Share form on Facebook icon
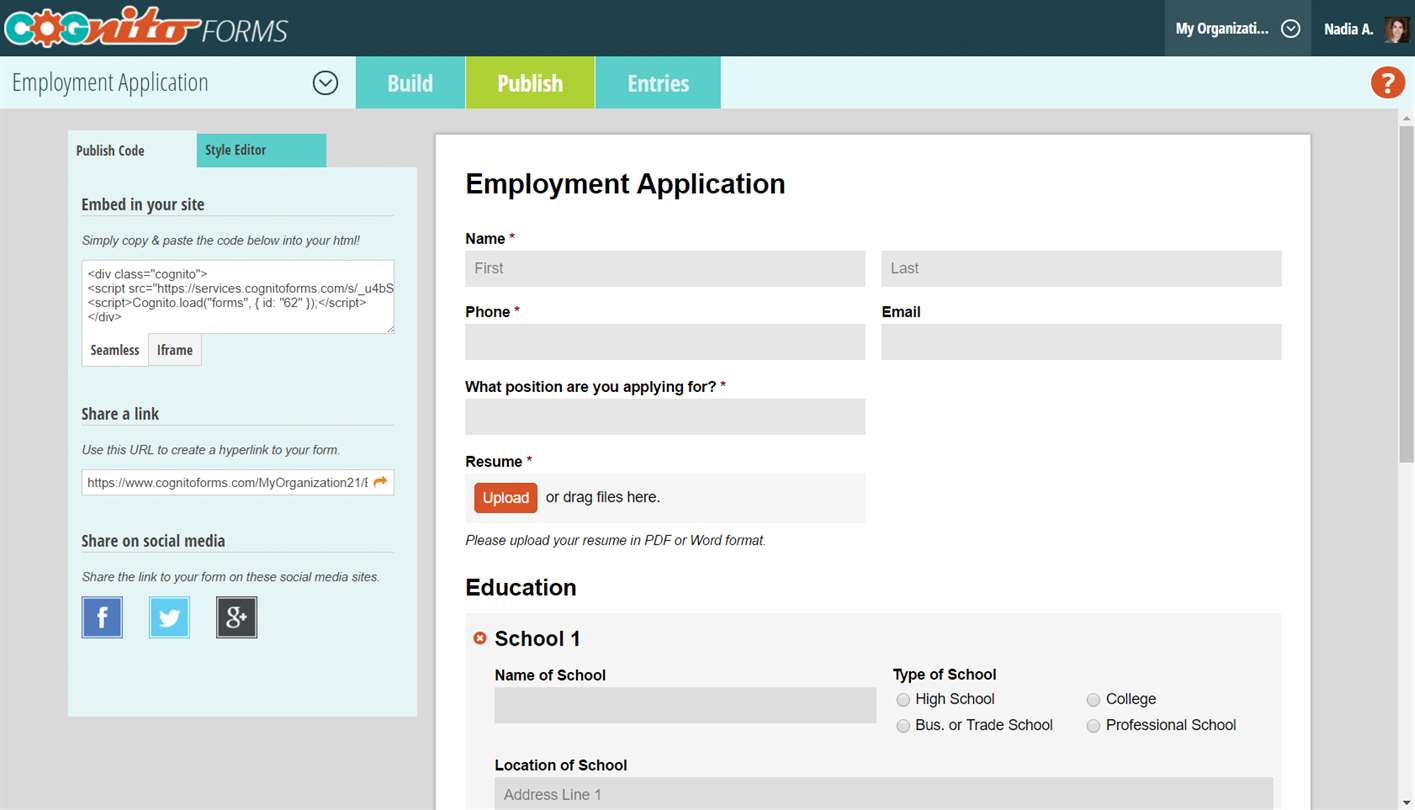Image resolution: width=1415 pixels, height=810 pixels. (102, 617)
